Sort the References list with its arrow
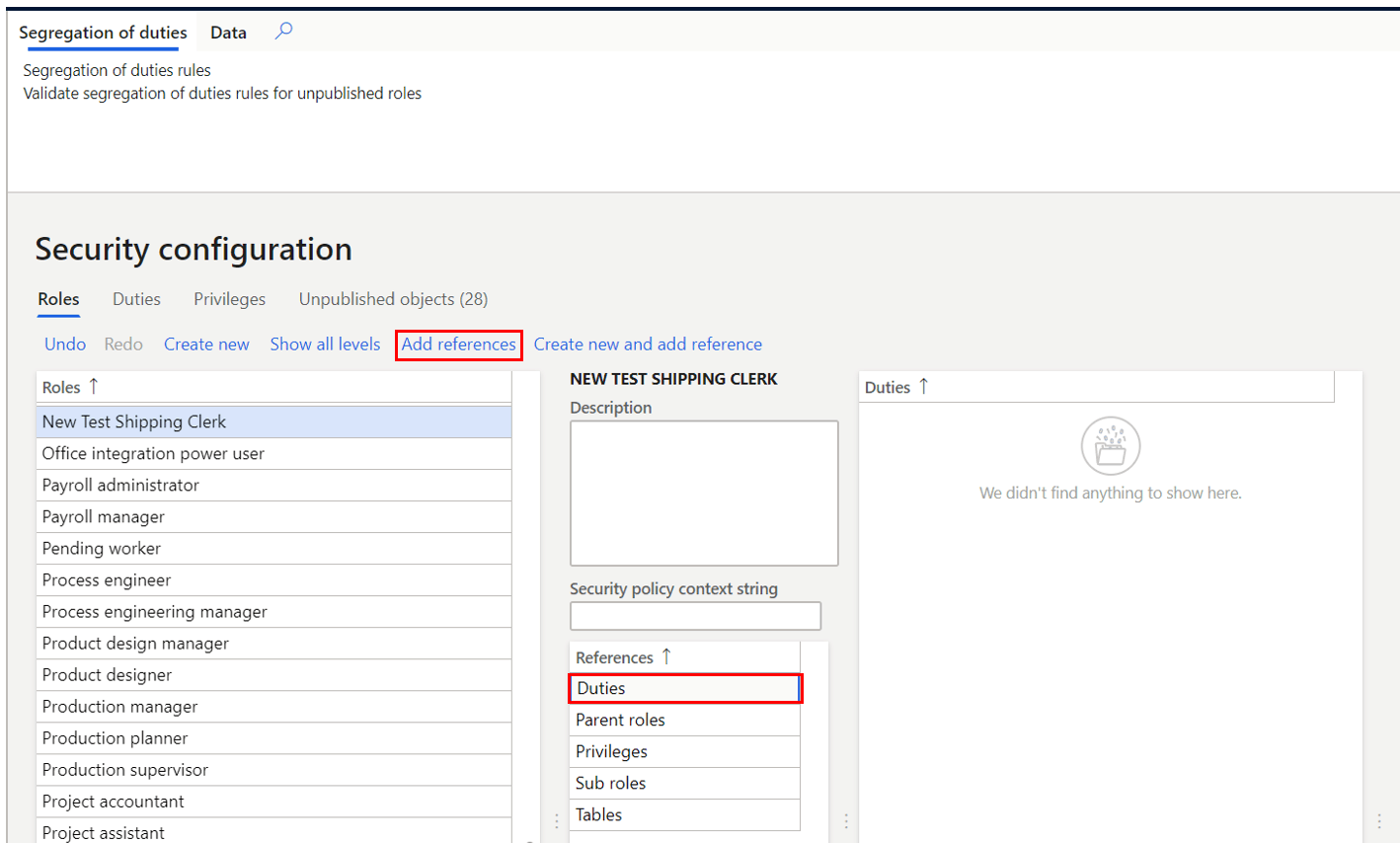1400x843 pixels. tap(666, 656)
